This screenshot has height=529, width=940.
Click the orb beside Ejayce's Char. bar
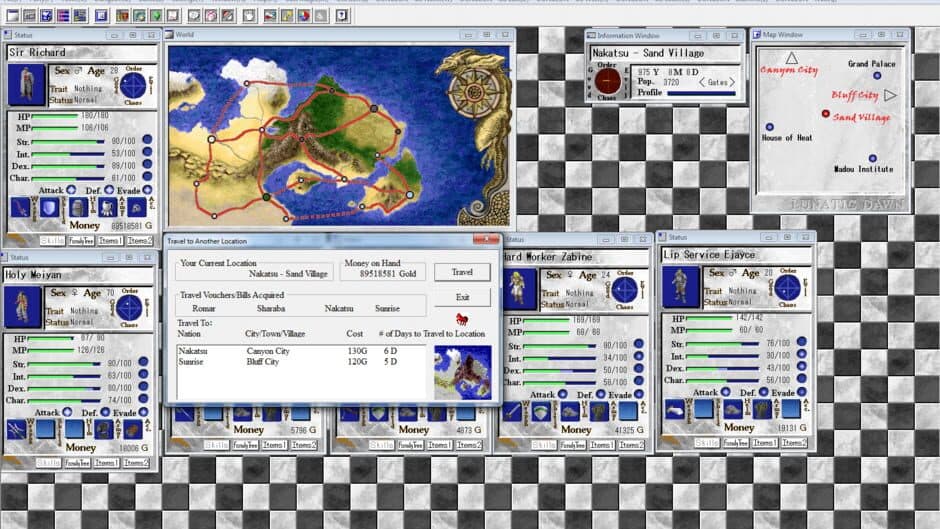(802, 378)
